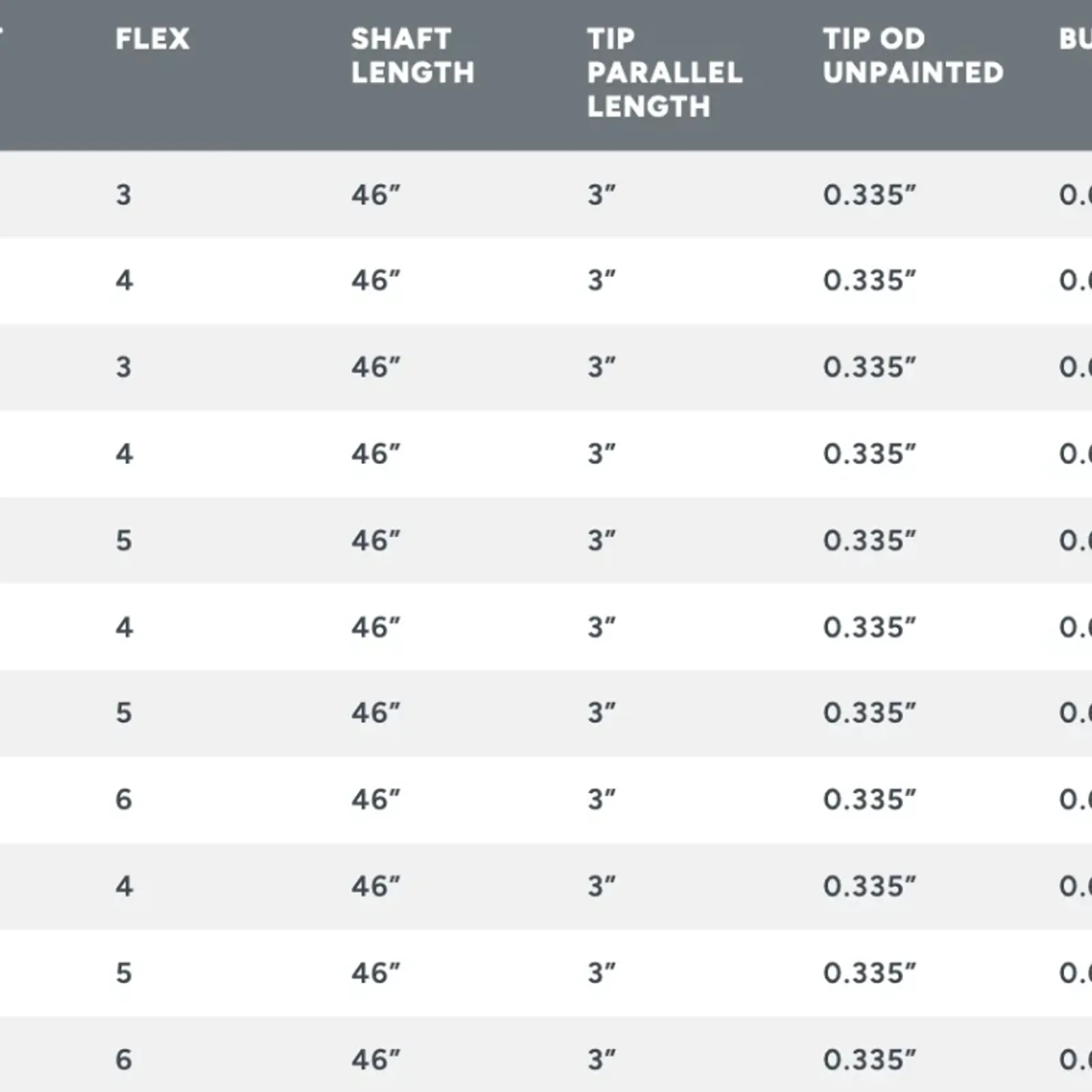Click the TIP PARALLEL LENGTH header

[665, 73]
